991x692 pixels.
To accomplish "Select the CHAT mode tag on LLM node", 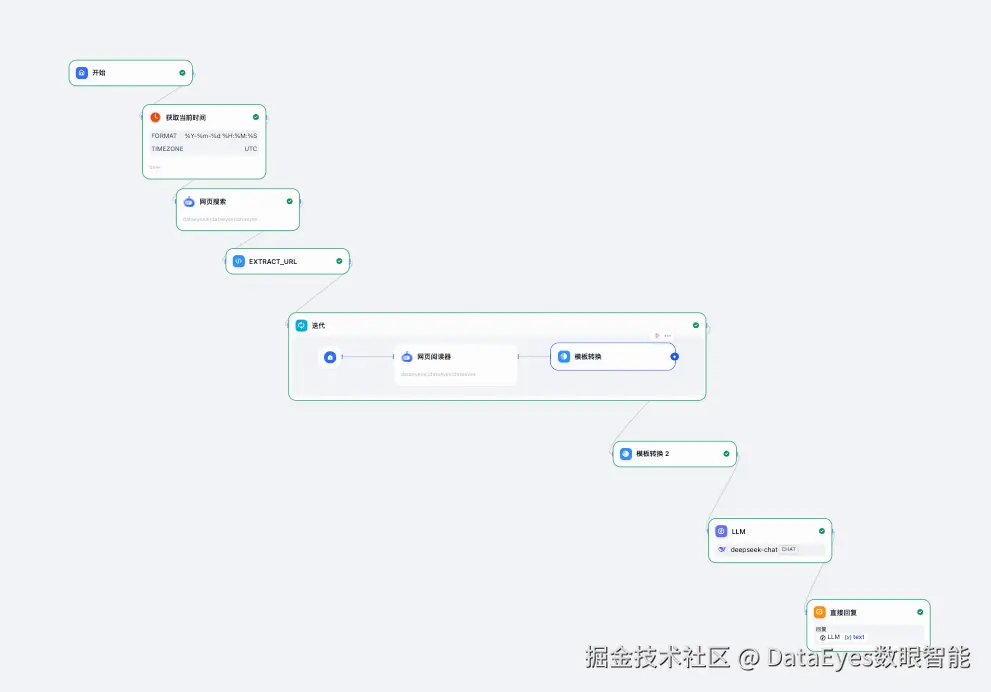I will point(789,549).
